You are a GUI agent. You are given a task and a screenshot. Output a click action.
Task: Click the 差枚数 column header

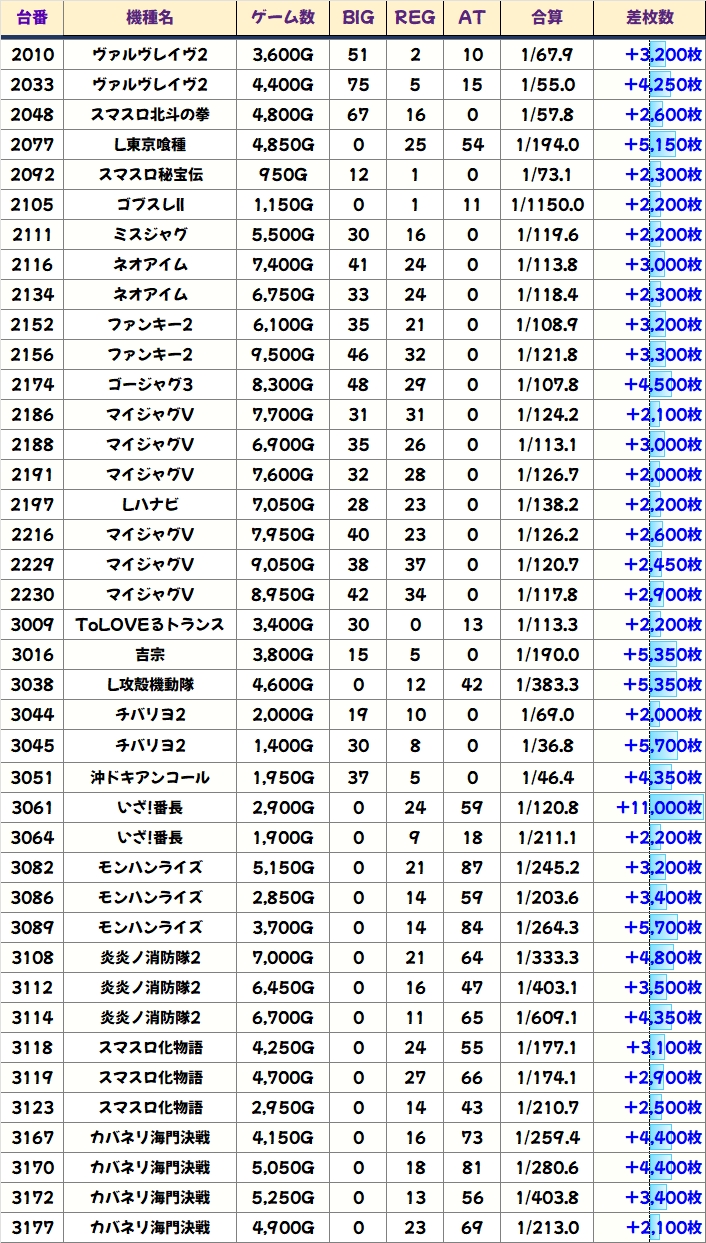click(649, 18)
